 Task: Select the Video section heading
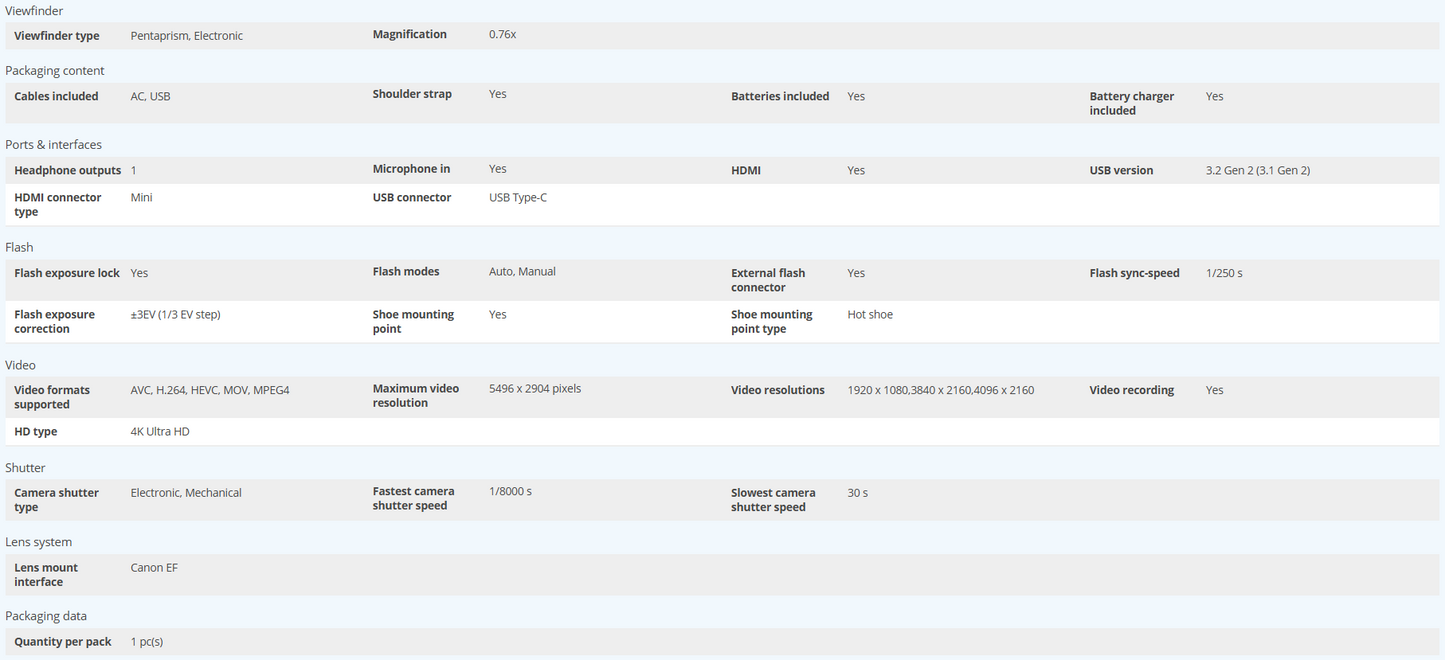point(20,365)
